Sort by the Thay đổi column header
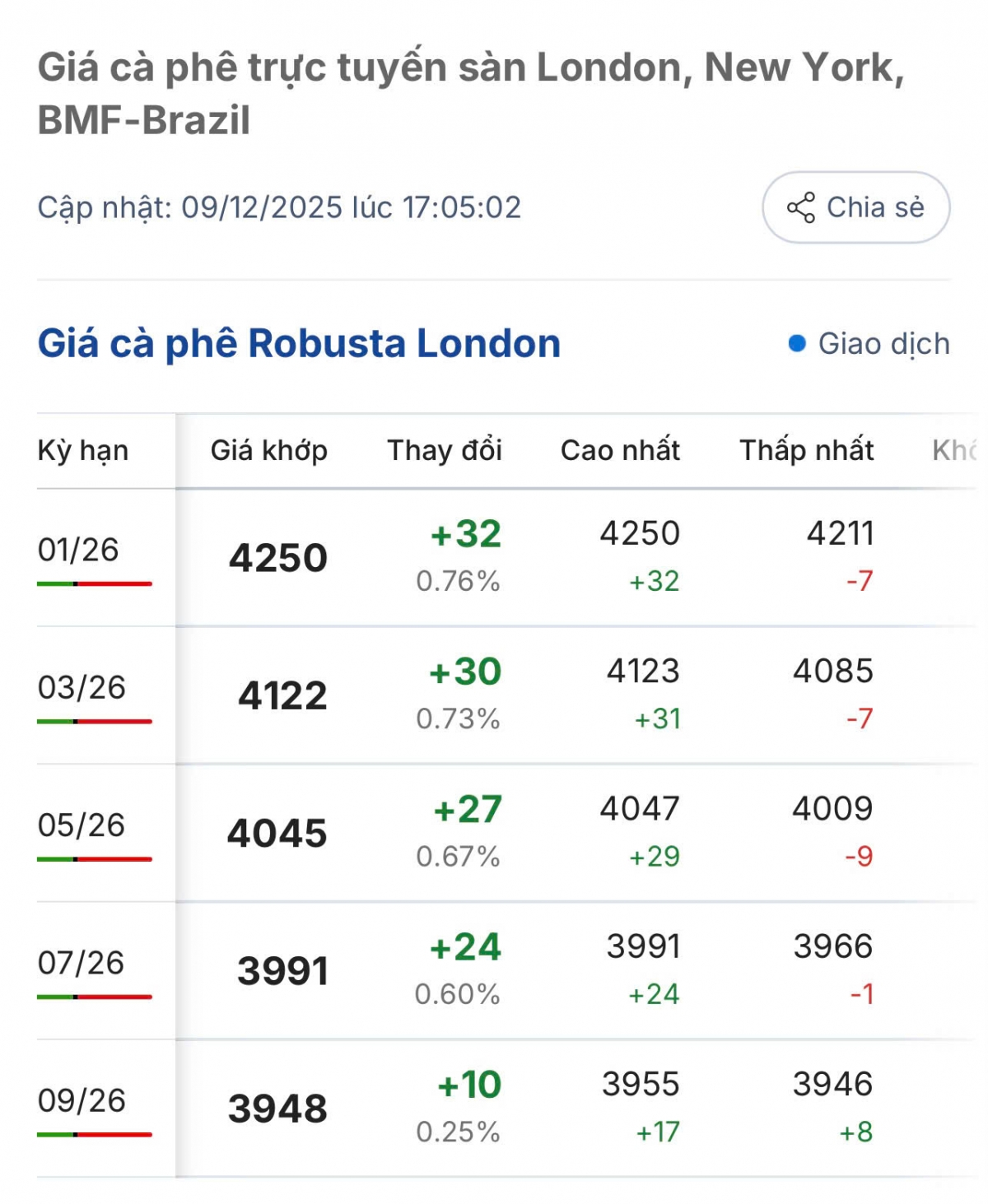Screen dimensions: 988x1204 point(445,450)
